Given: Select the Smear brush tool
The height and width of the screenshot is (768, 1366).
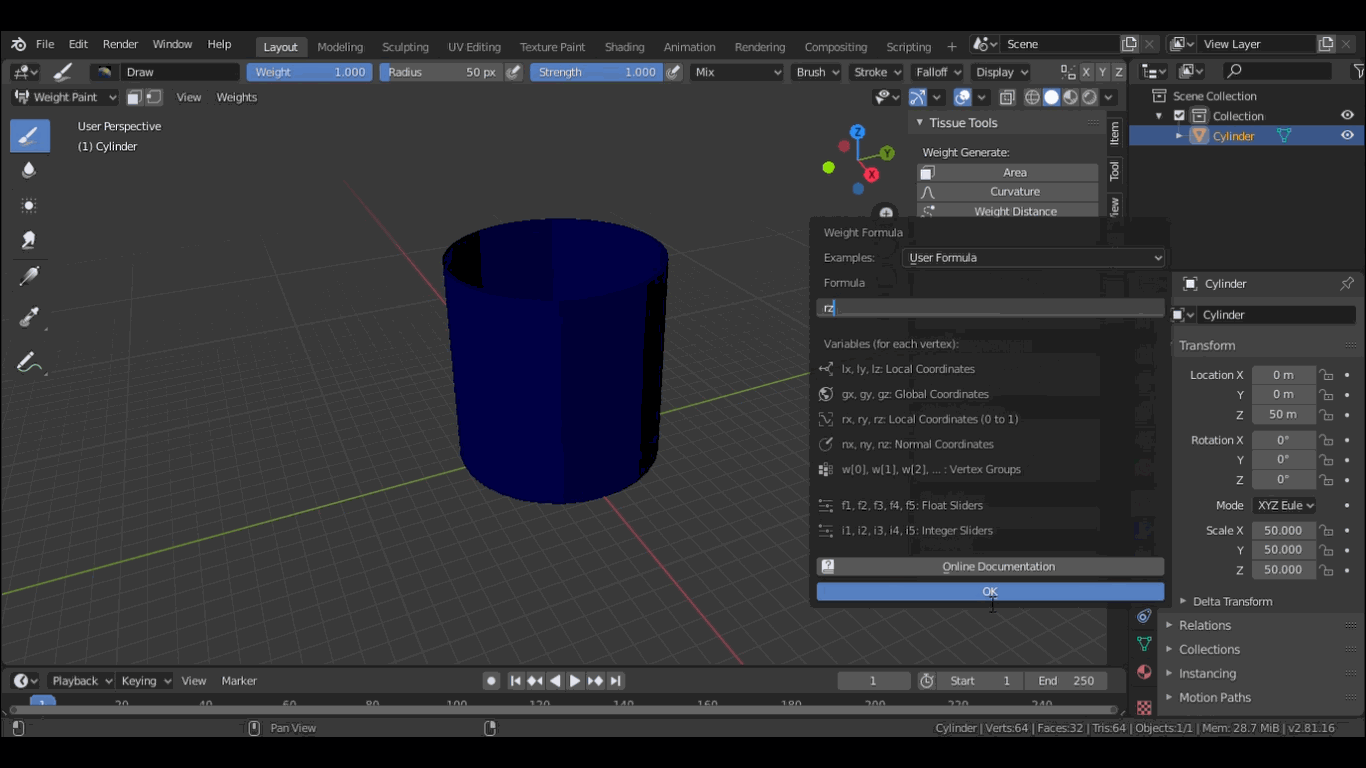Looking at the screenshot, I should 29,240.
